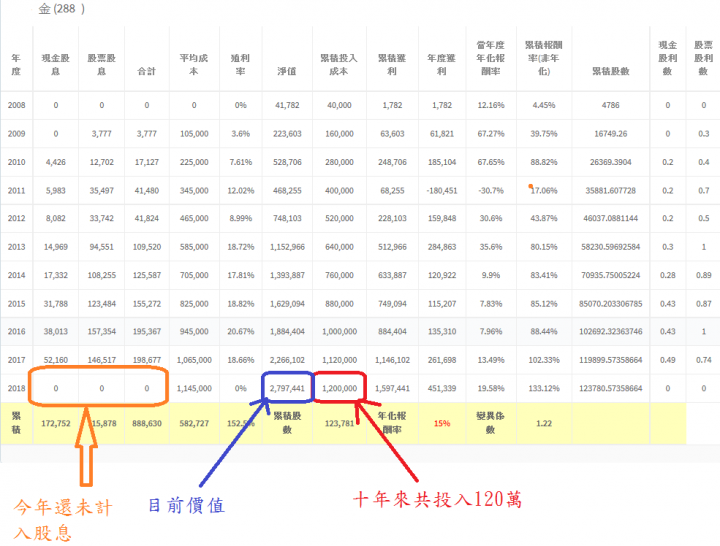Viewport: 720px width, 546px height.
Task: Click the red 15% annualized return
Action: point(442,423)
